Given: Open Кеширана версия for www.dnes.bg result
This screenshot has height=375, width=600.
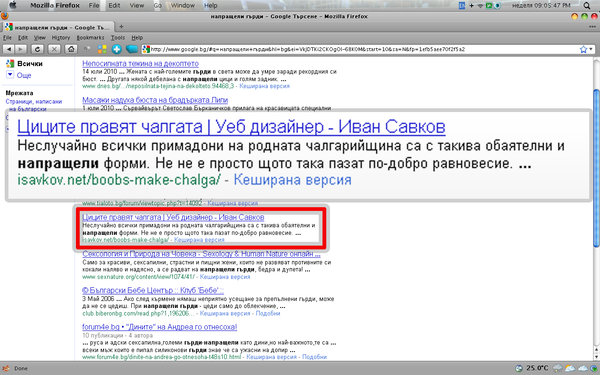Looking at the screenshot, I should (x=264, y=86).
